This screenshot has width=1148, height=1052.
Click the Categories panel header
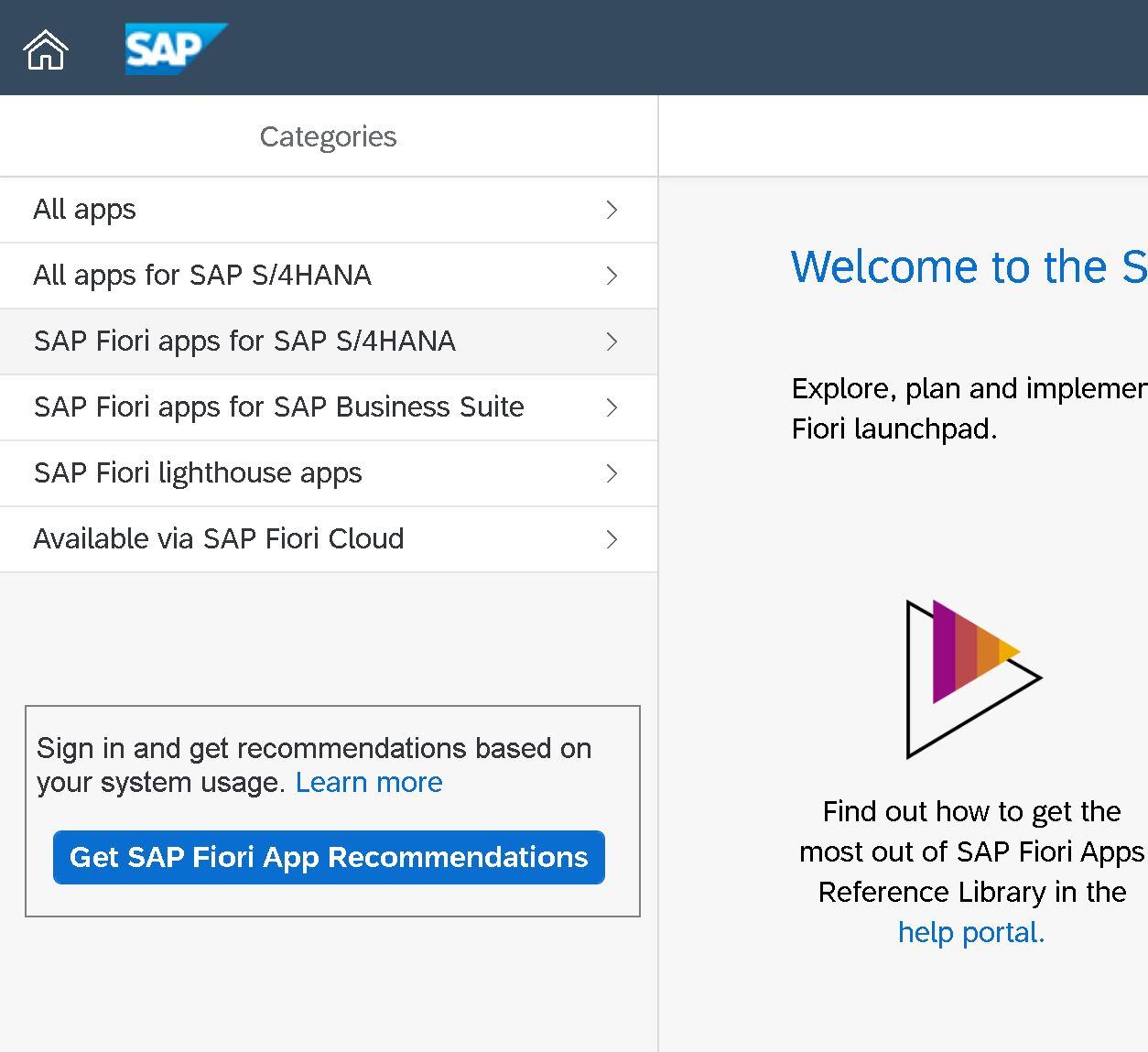point(329,136)
